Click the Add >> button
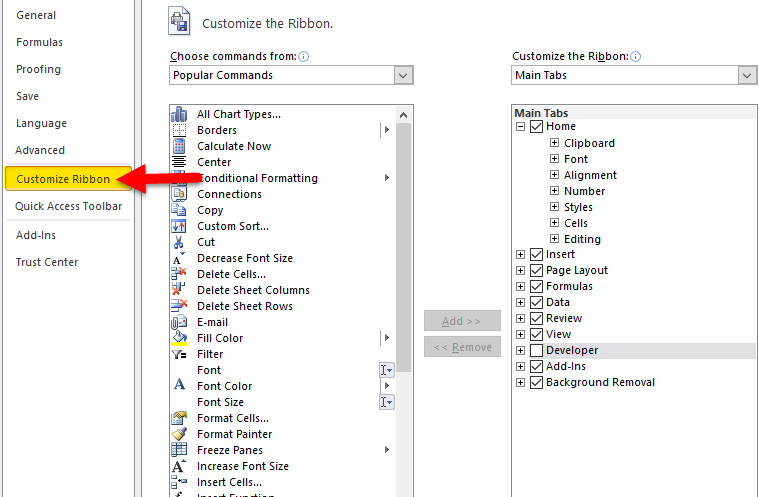The image size is (759, 497). tap(462, 321)
